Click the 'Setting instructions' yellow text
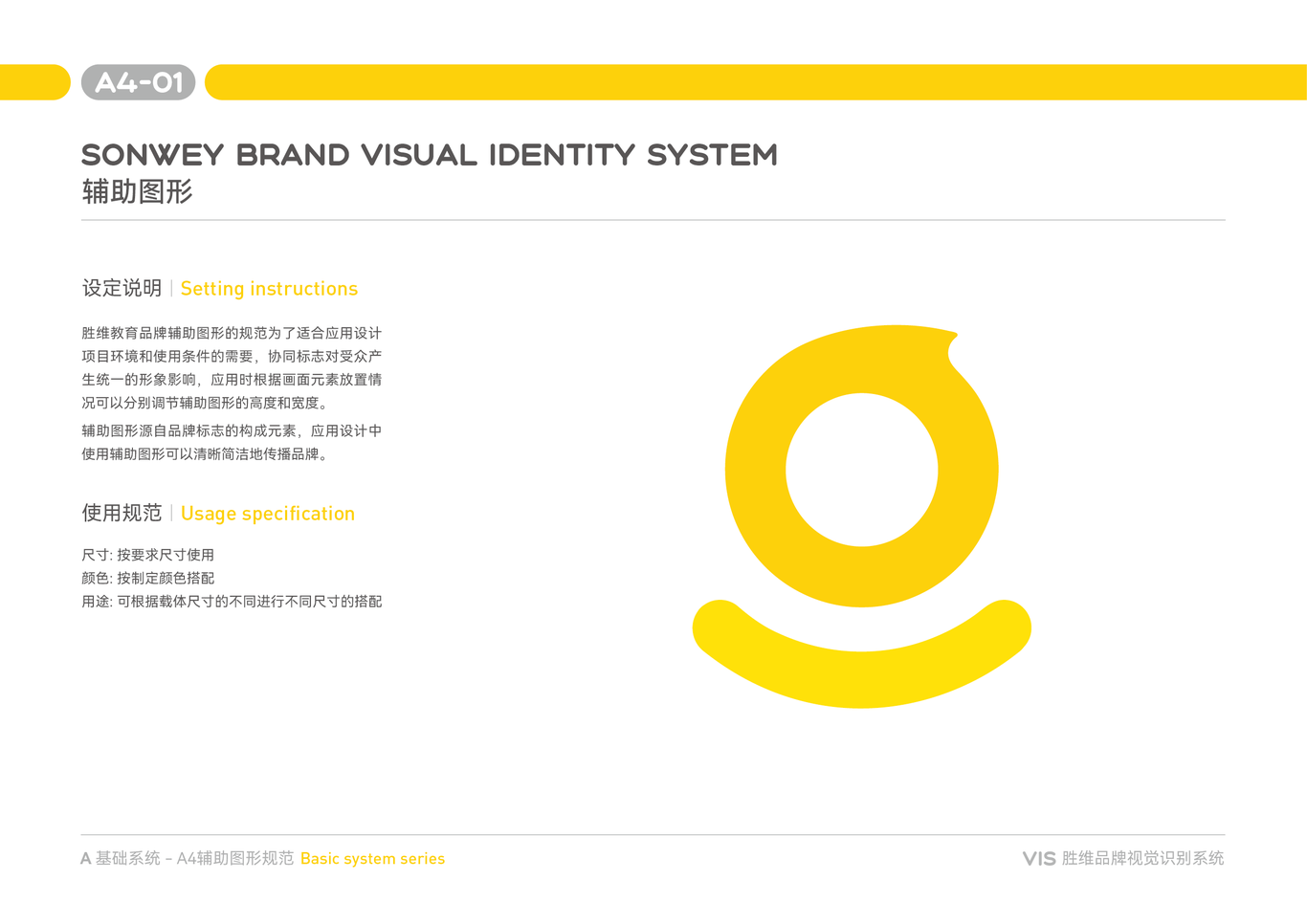The height and width of the screenshot is (924, 1307). click(x=269, y=289)
